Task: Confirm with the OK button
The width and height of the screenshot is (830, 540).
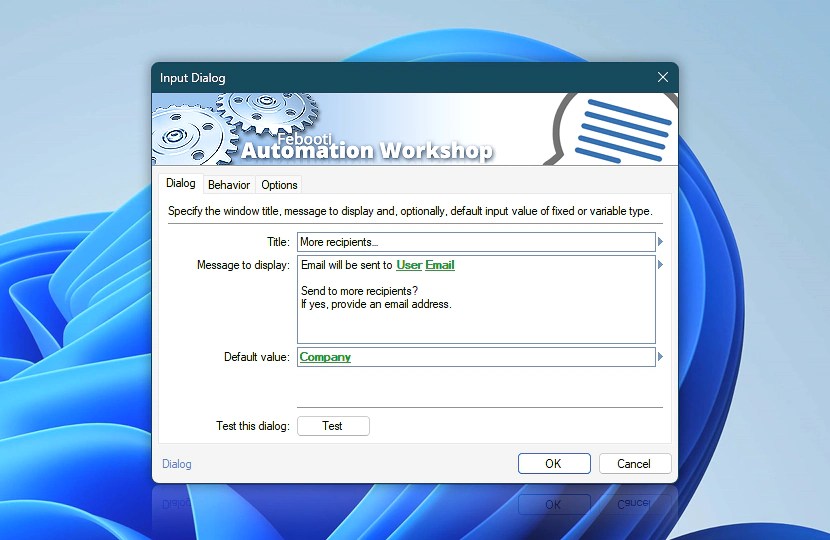Action: click(554, 464)
